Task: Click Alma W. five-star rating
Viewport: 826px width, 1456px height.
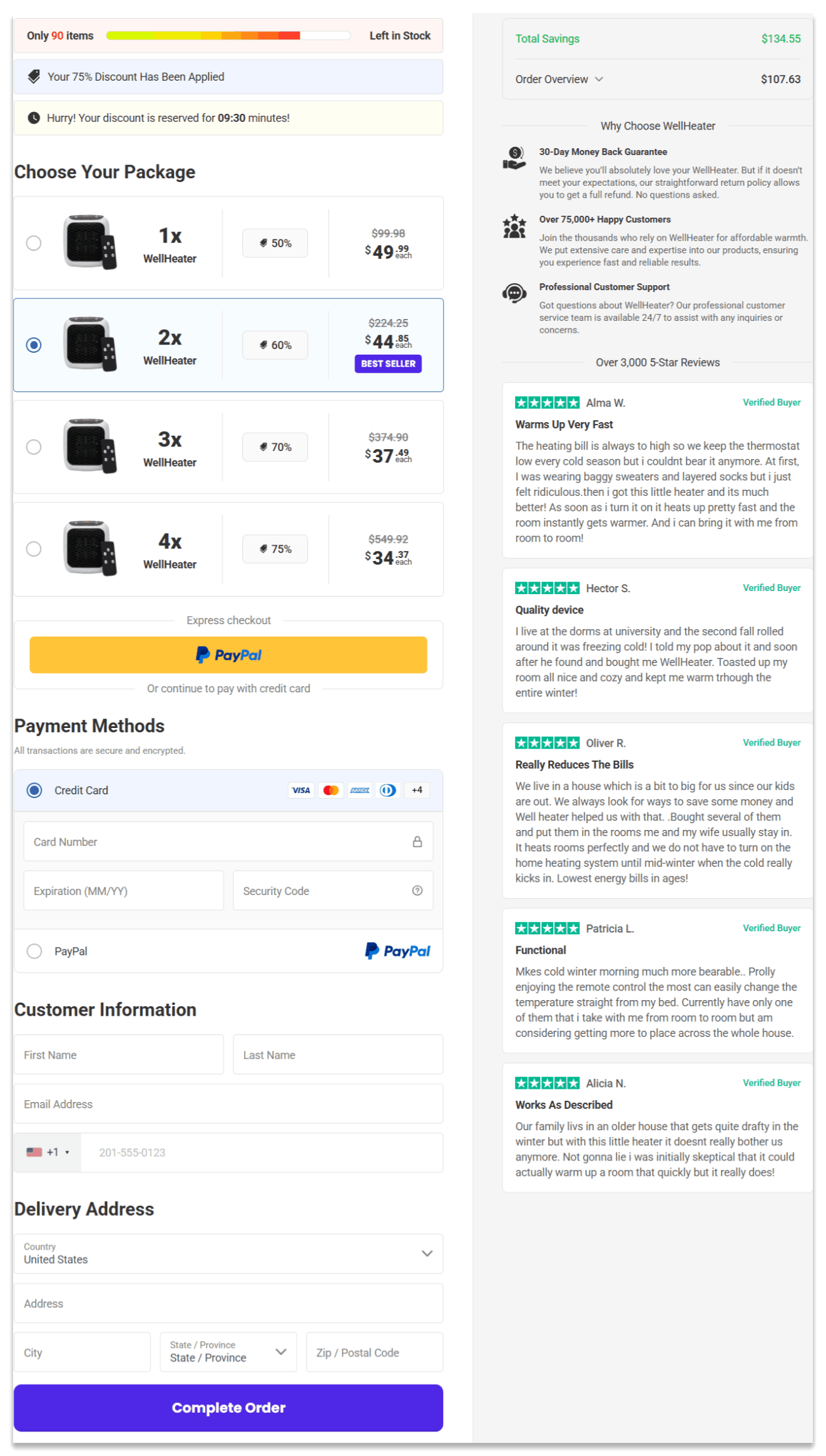Action: (547, 402)
